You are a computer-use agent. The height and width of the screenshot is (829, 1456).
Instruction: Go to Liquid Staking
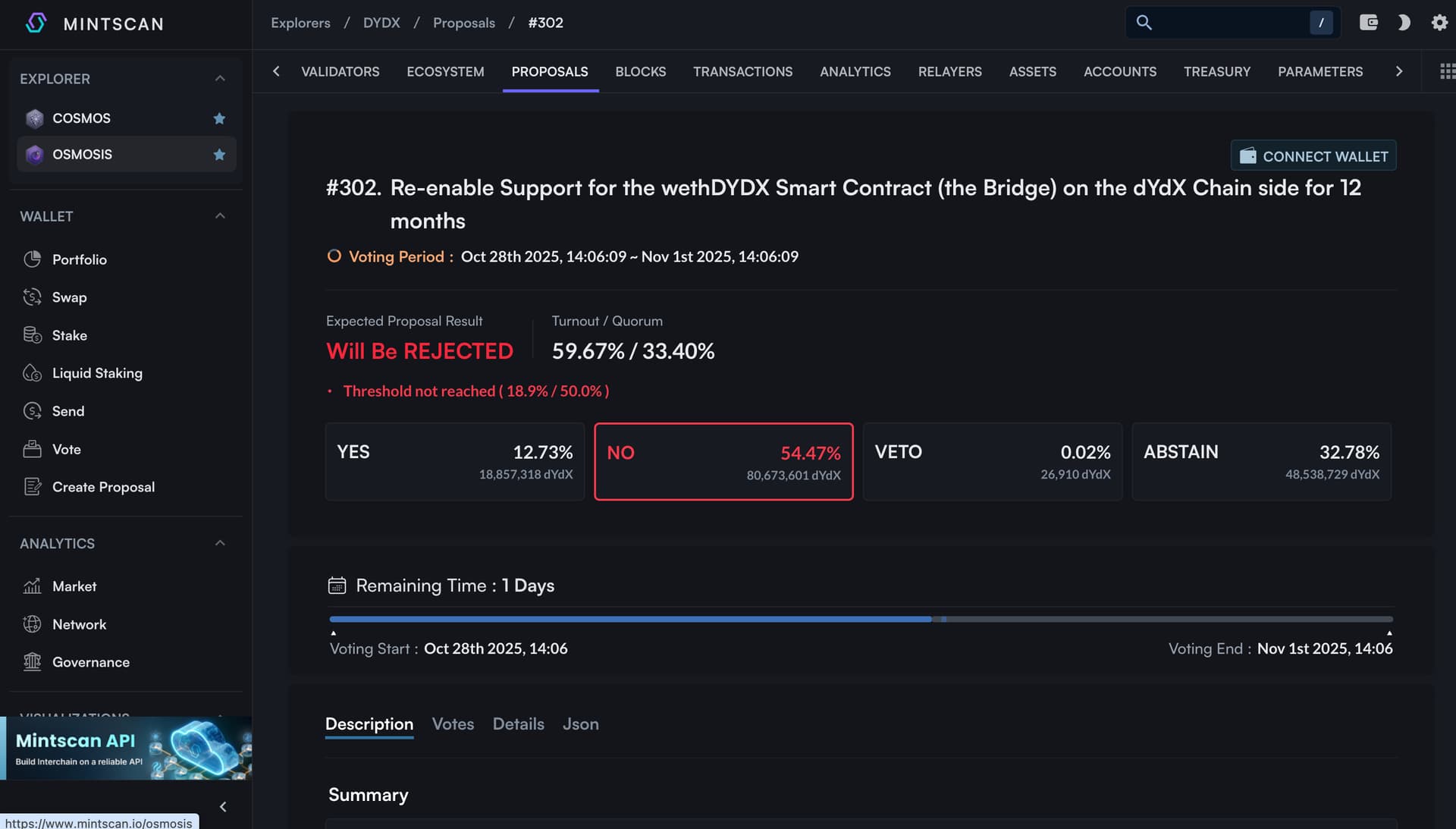97,373
